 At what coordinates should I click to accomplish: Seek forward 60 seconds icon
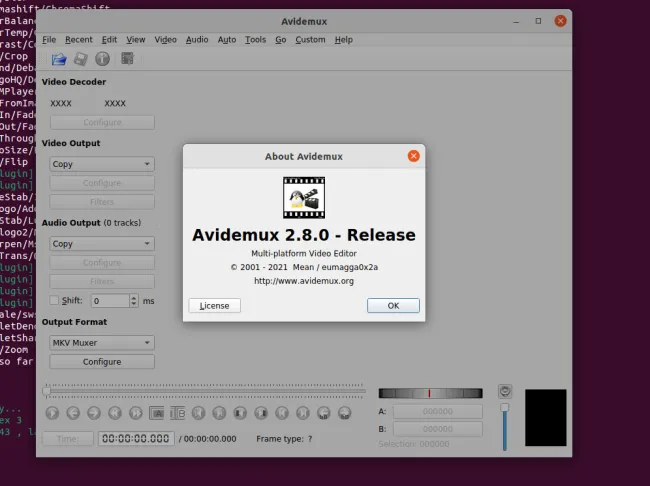pyautogui.click(x=344, y=413)
